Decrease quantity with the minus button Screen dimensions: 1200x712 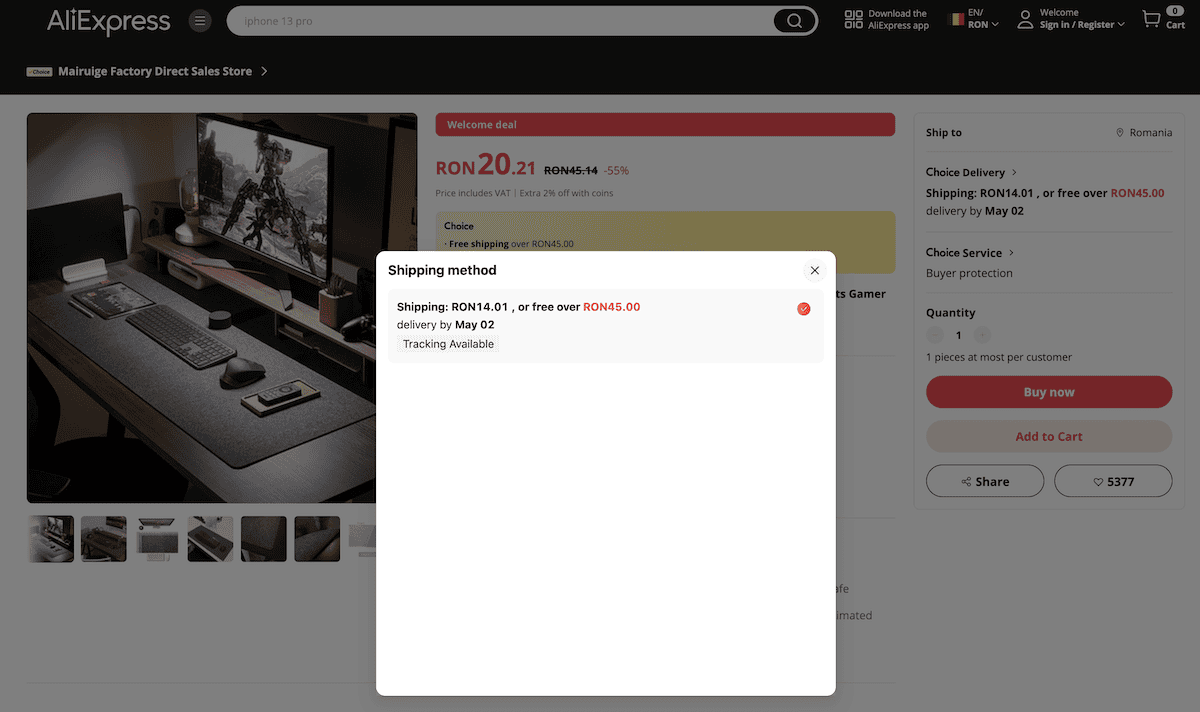pos(935,336)
